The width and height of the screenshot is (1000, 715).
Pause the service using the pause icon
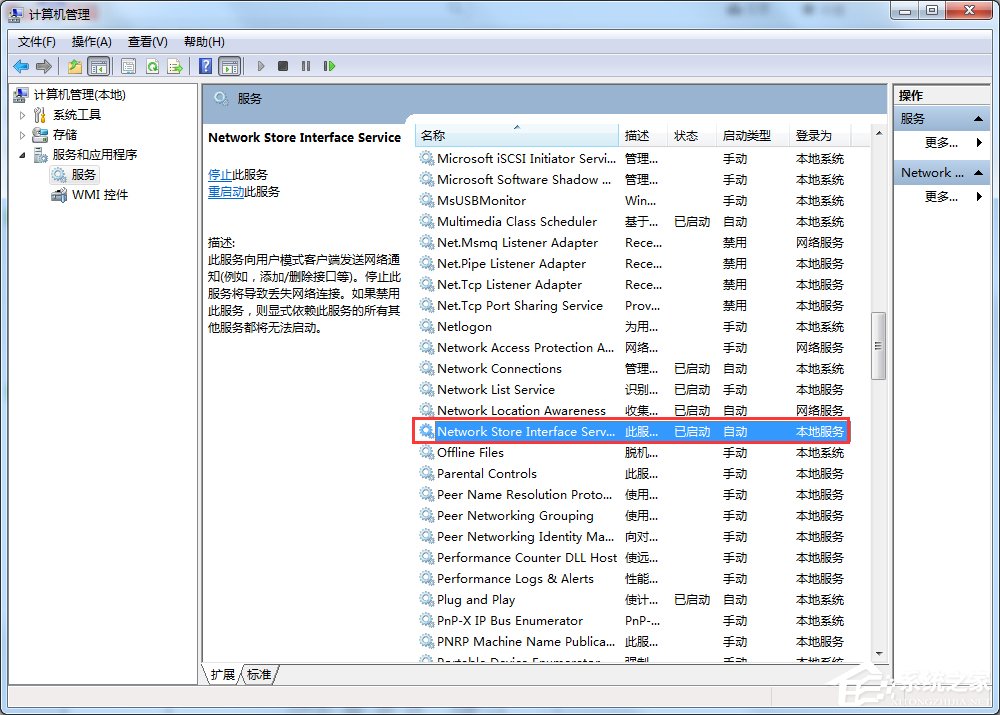click(x=306, y=66)
